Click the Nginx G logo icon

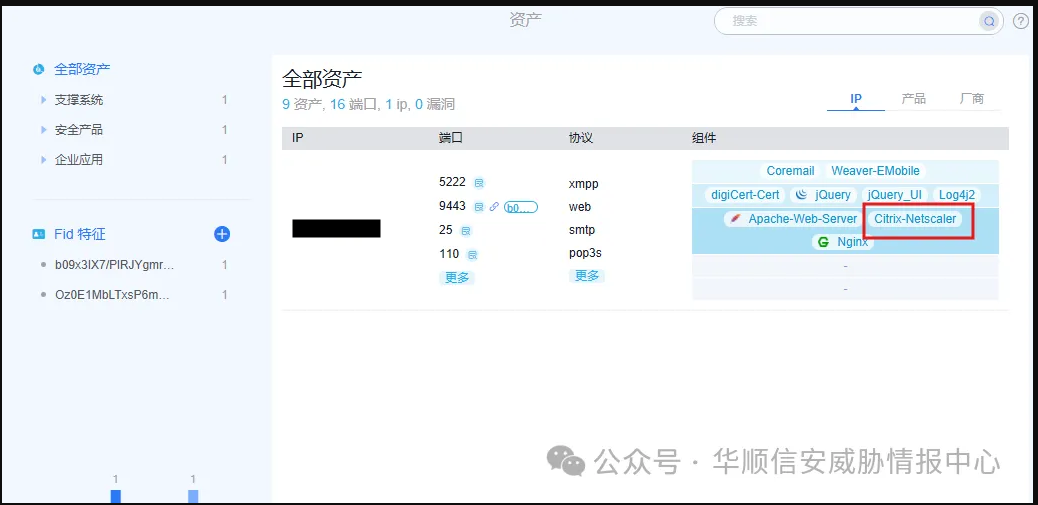823,242
